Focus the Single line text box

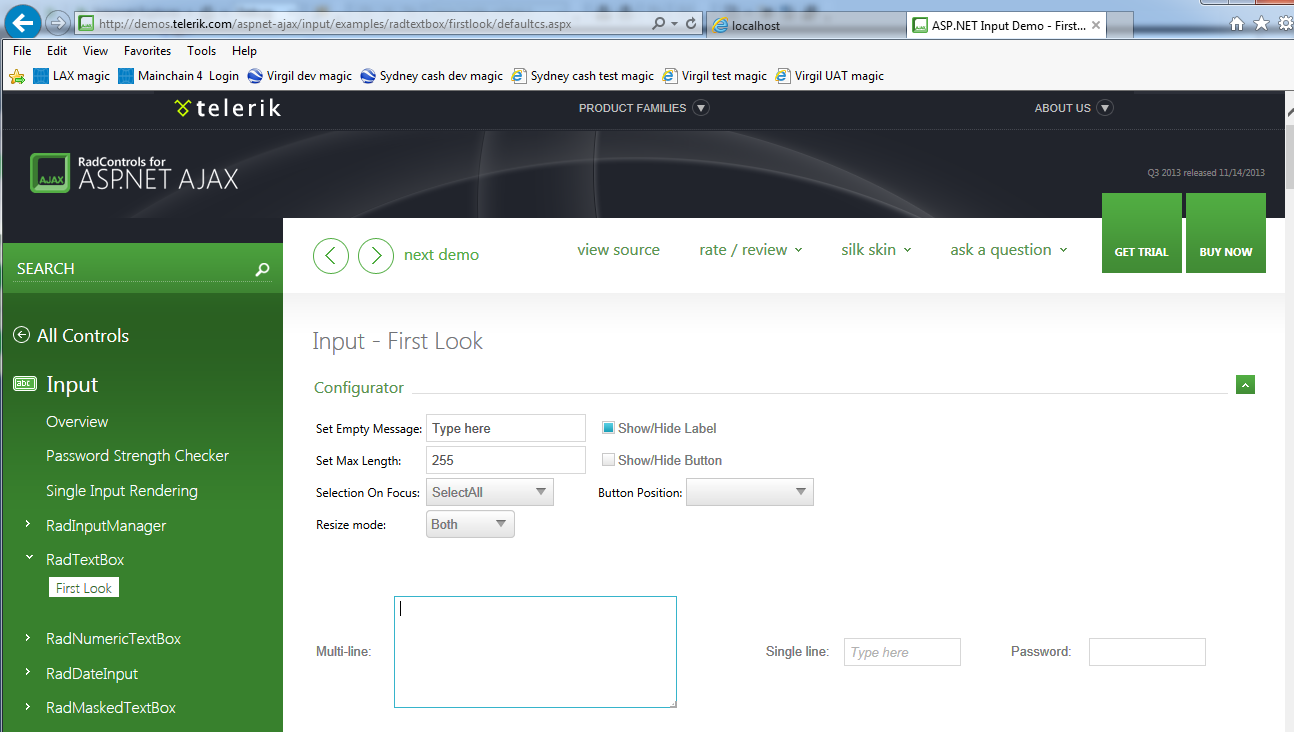(x=902, y=652)
